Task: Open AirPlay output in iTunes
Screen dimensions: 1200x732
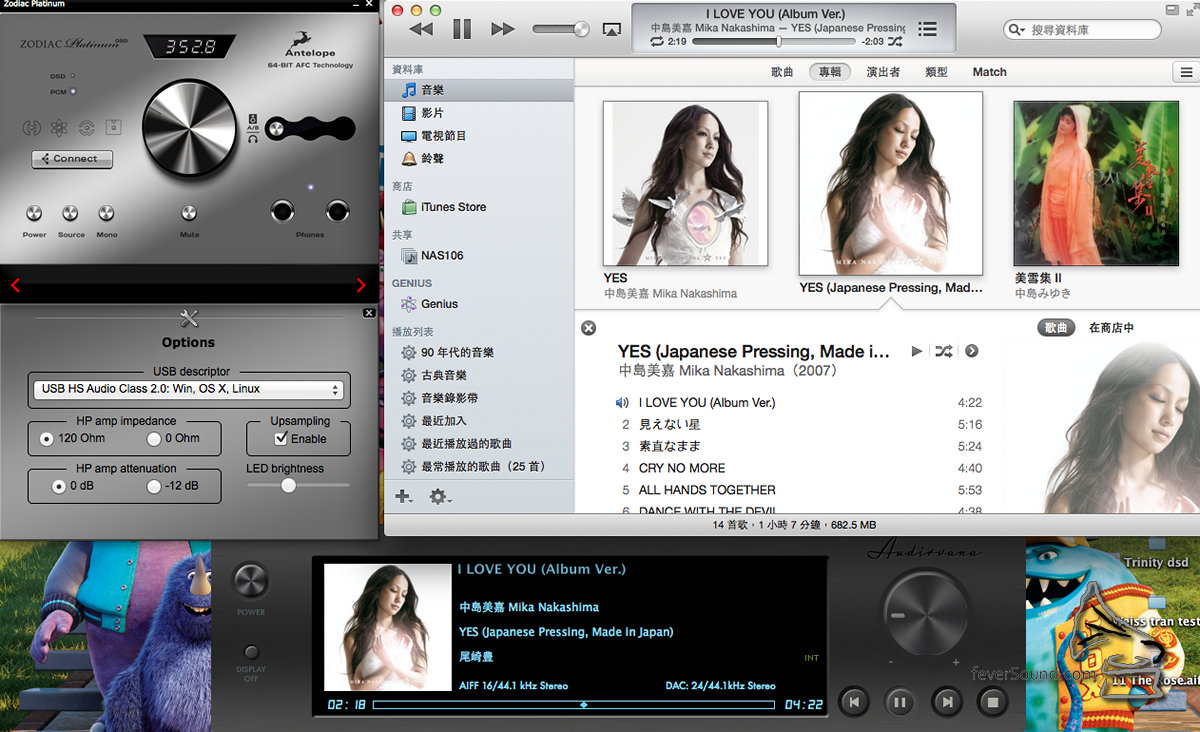Action: pyautogui.click(x=611, y=30)
